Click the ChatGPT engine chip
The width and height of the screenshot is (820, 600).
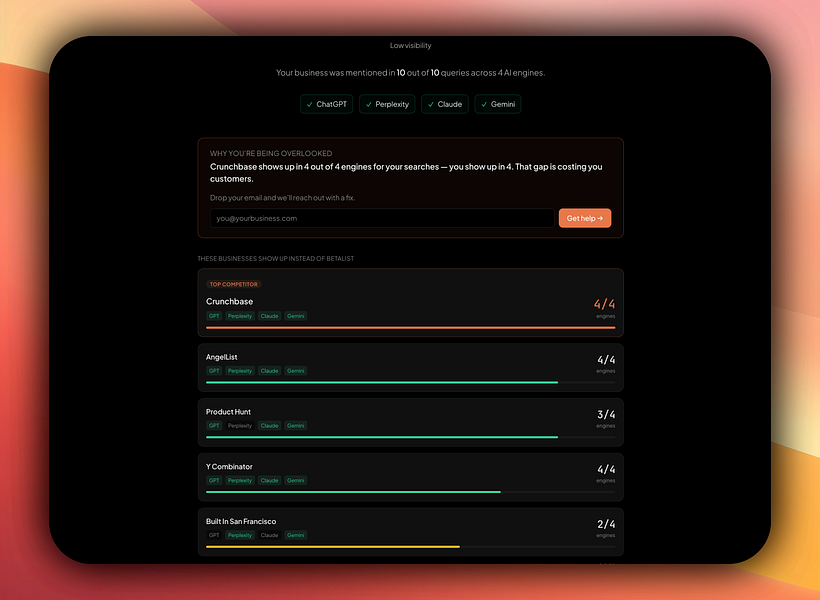click(326, 104)
